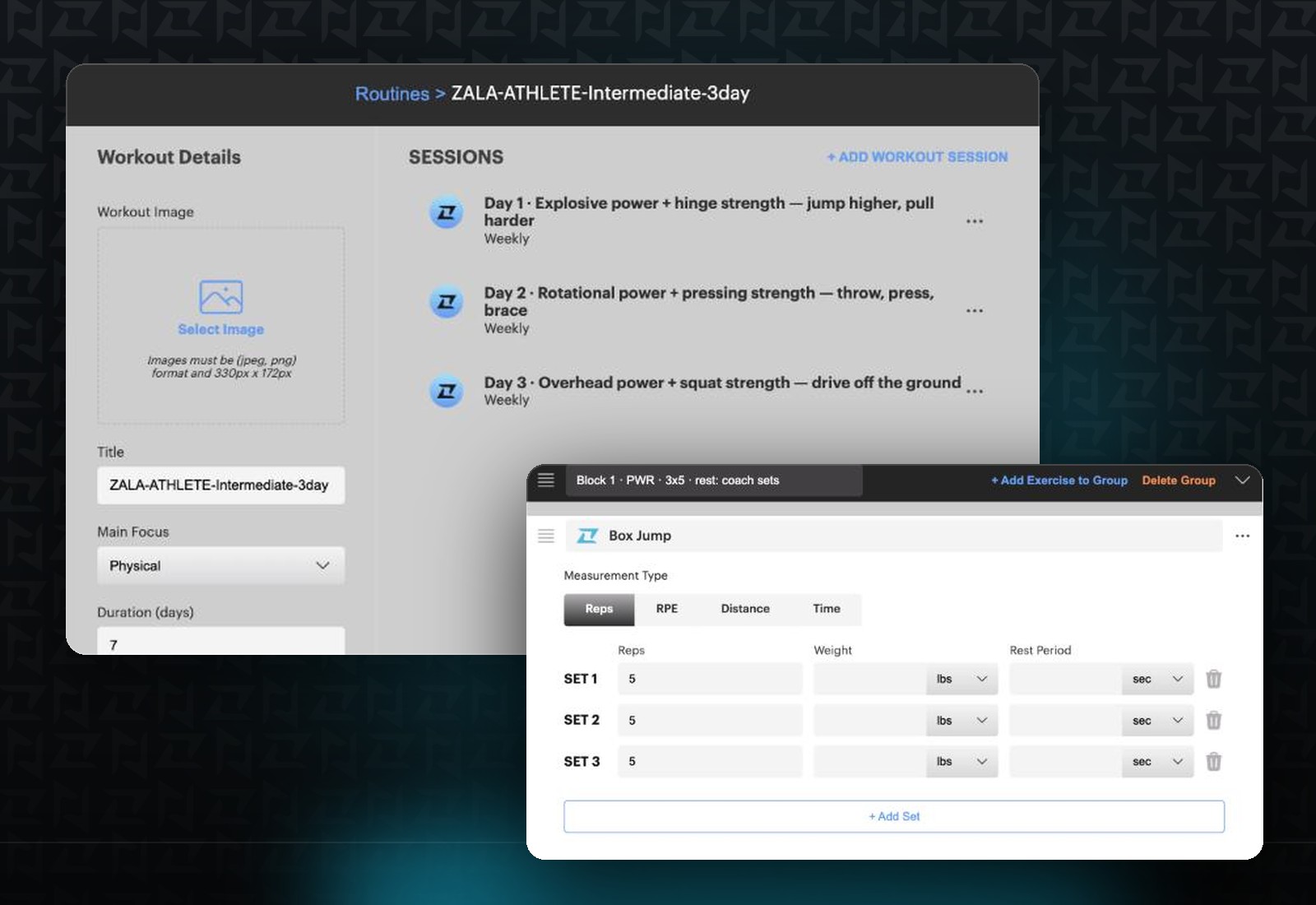Click the Select Image picture icon

(221, 297)
